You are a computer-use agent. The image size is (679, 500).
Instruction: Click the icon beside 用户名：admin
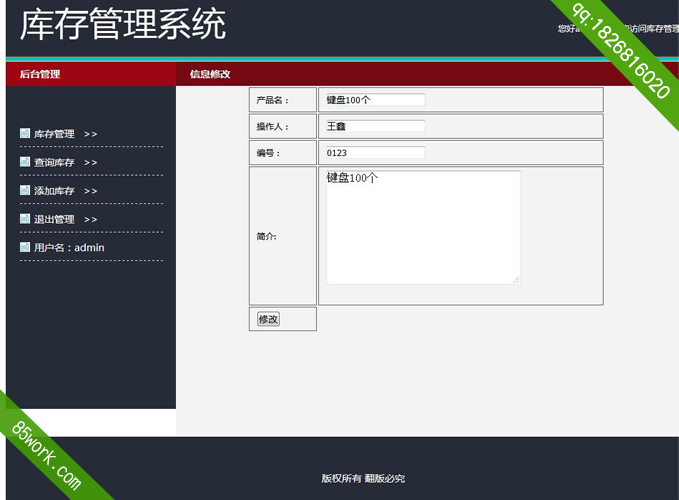25,247
